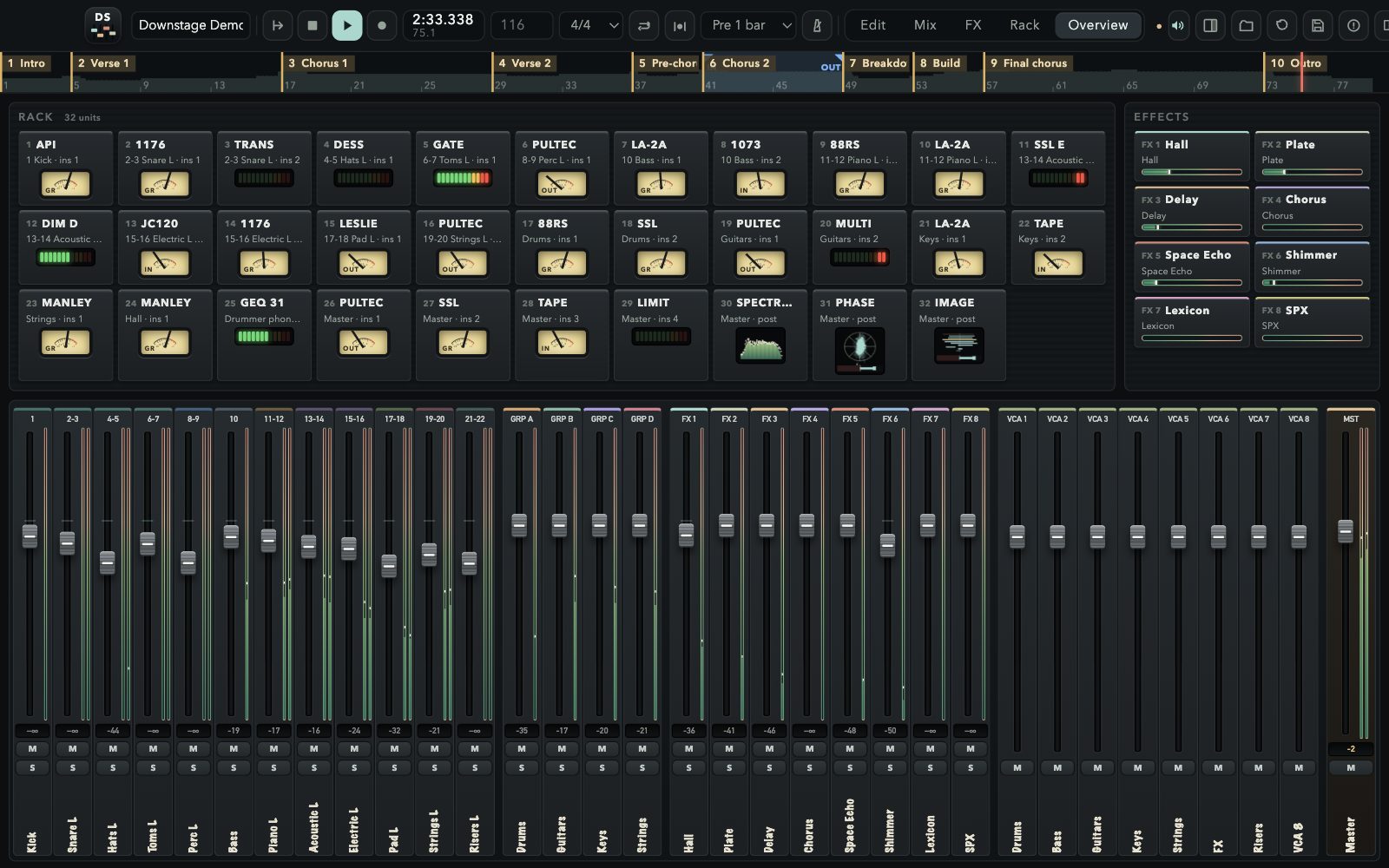This screenshot has height=868, width=1389.
Task: Select the LIMIT rack unit 29
Action: [x=662, y=334]
